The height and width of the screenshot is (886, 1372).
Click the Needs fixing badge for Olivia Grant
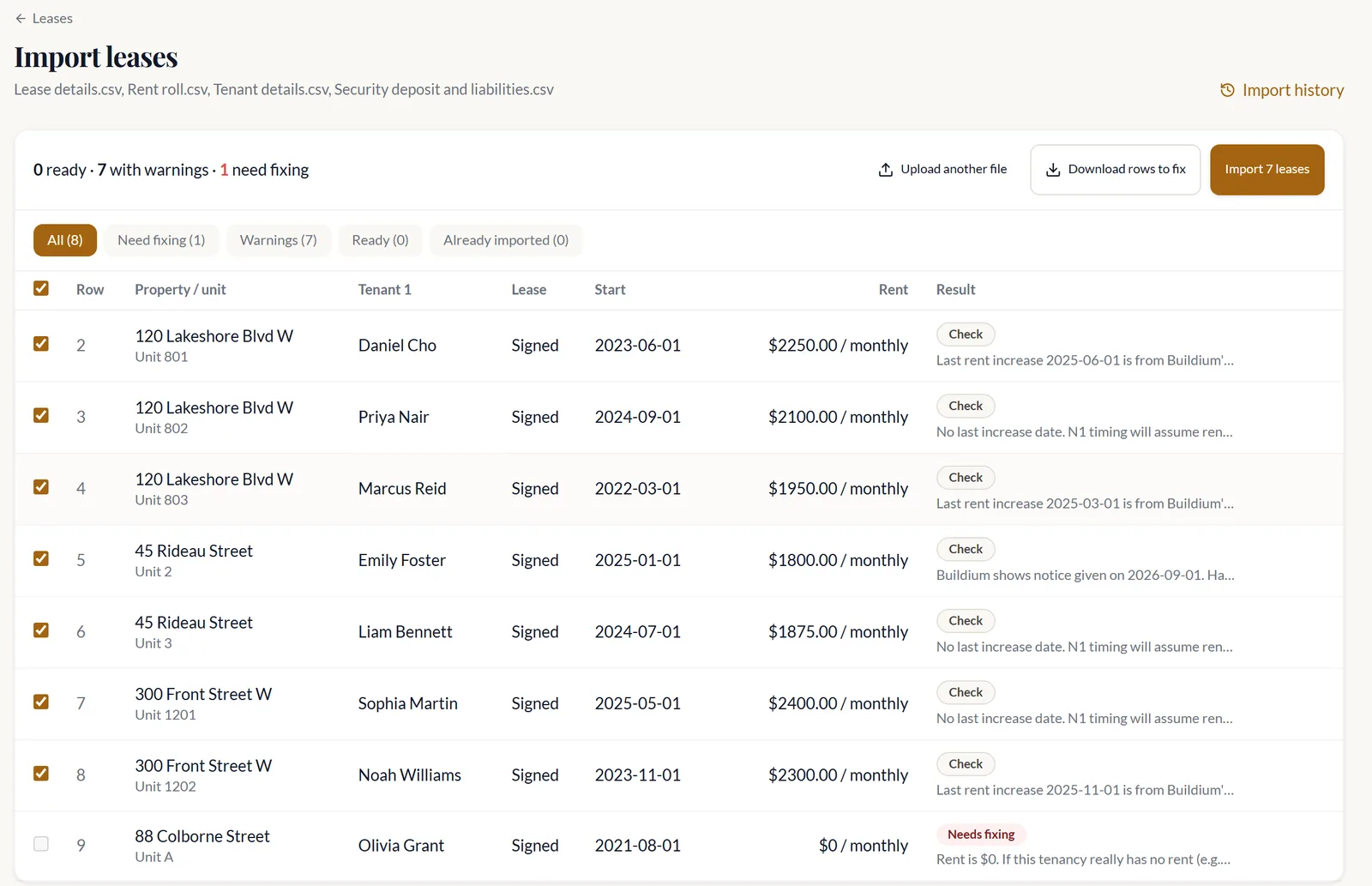coord(981,835)
